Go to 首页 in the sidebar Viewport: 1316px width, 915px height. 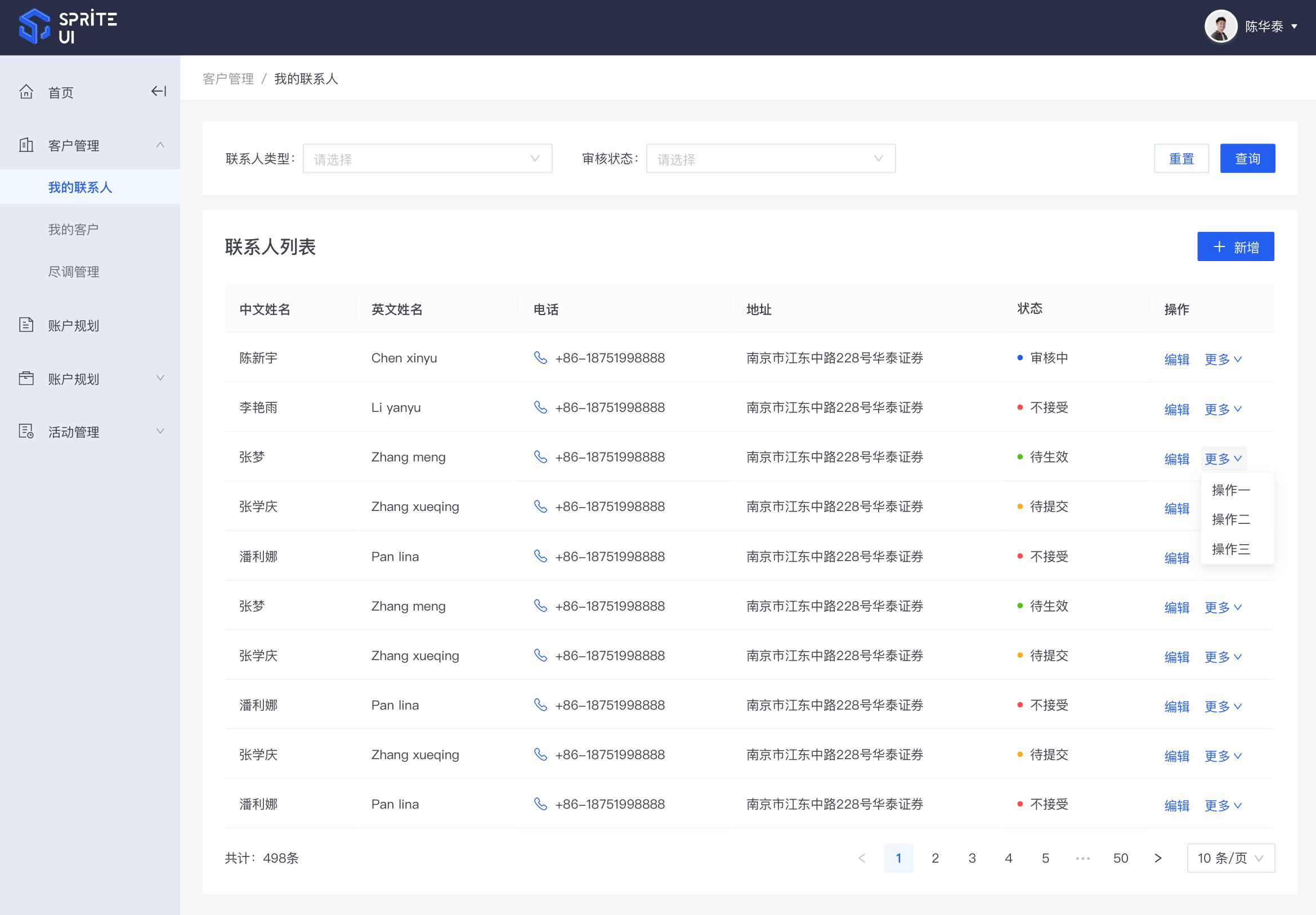point(61,92)
